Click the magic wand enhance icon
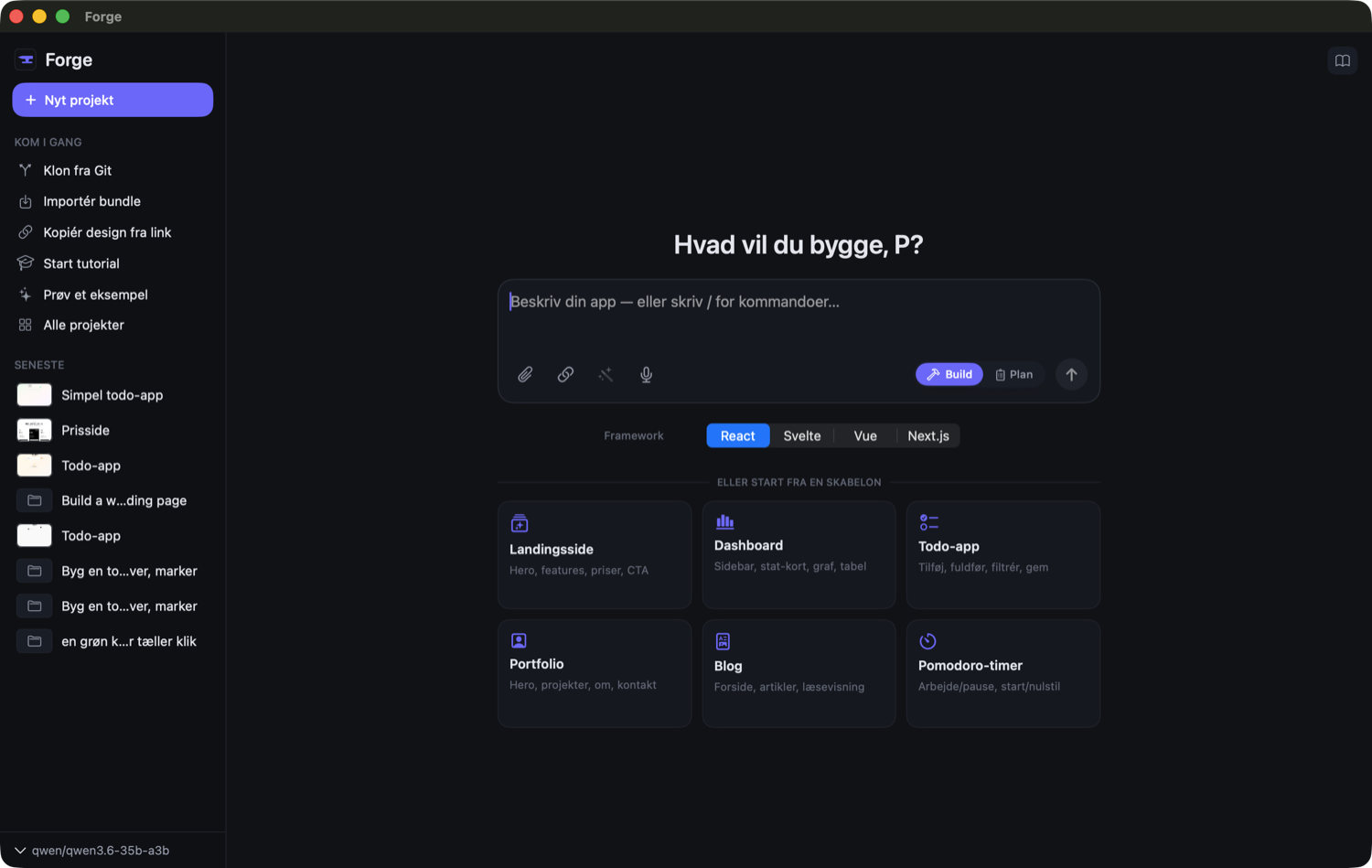Viewport: 1372px width, 868px height. pos(606,374)
